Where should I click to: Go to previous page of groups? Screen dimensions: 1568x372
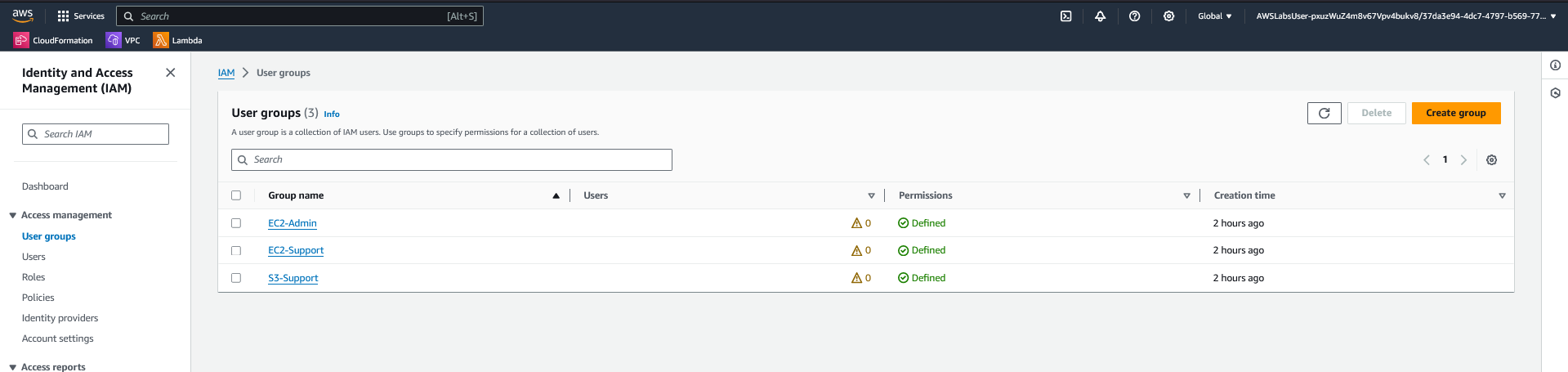[1427, 159]
